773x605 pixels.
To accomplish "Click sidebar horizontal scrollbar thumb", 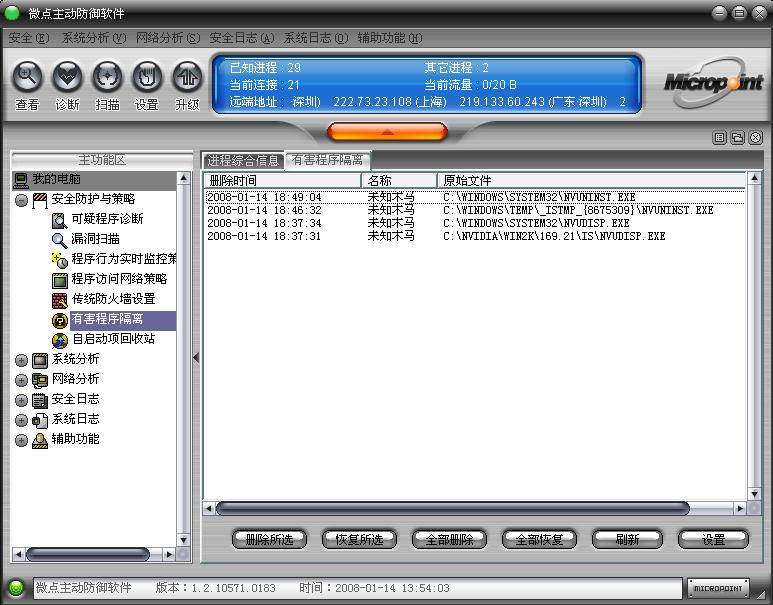I will pyautogui.click(x=88, y=554).
